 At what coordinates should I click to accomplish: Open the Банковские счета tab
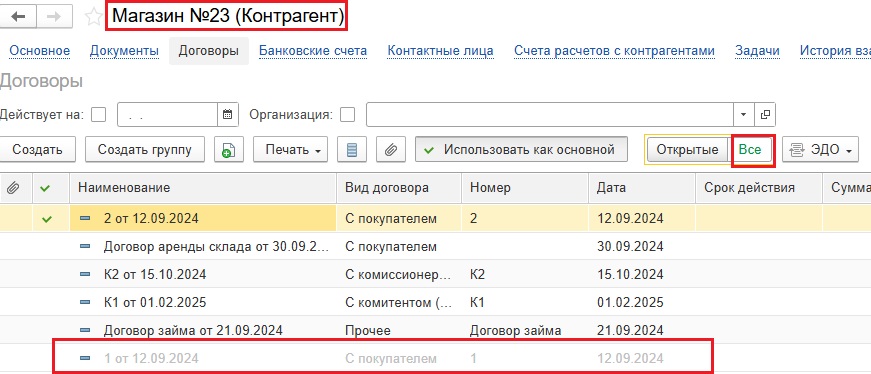313,51
